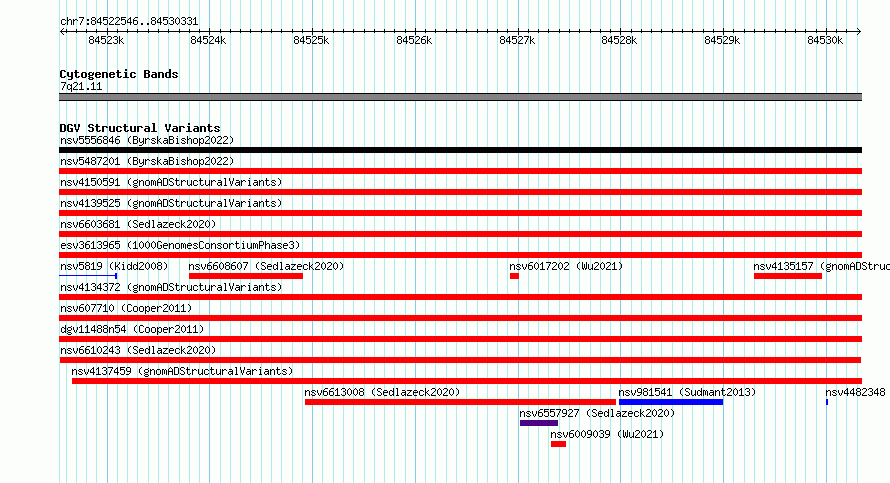
Task: Click the DGV Structural Variants track title
Action: click(140, 128)
